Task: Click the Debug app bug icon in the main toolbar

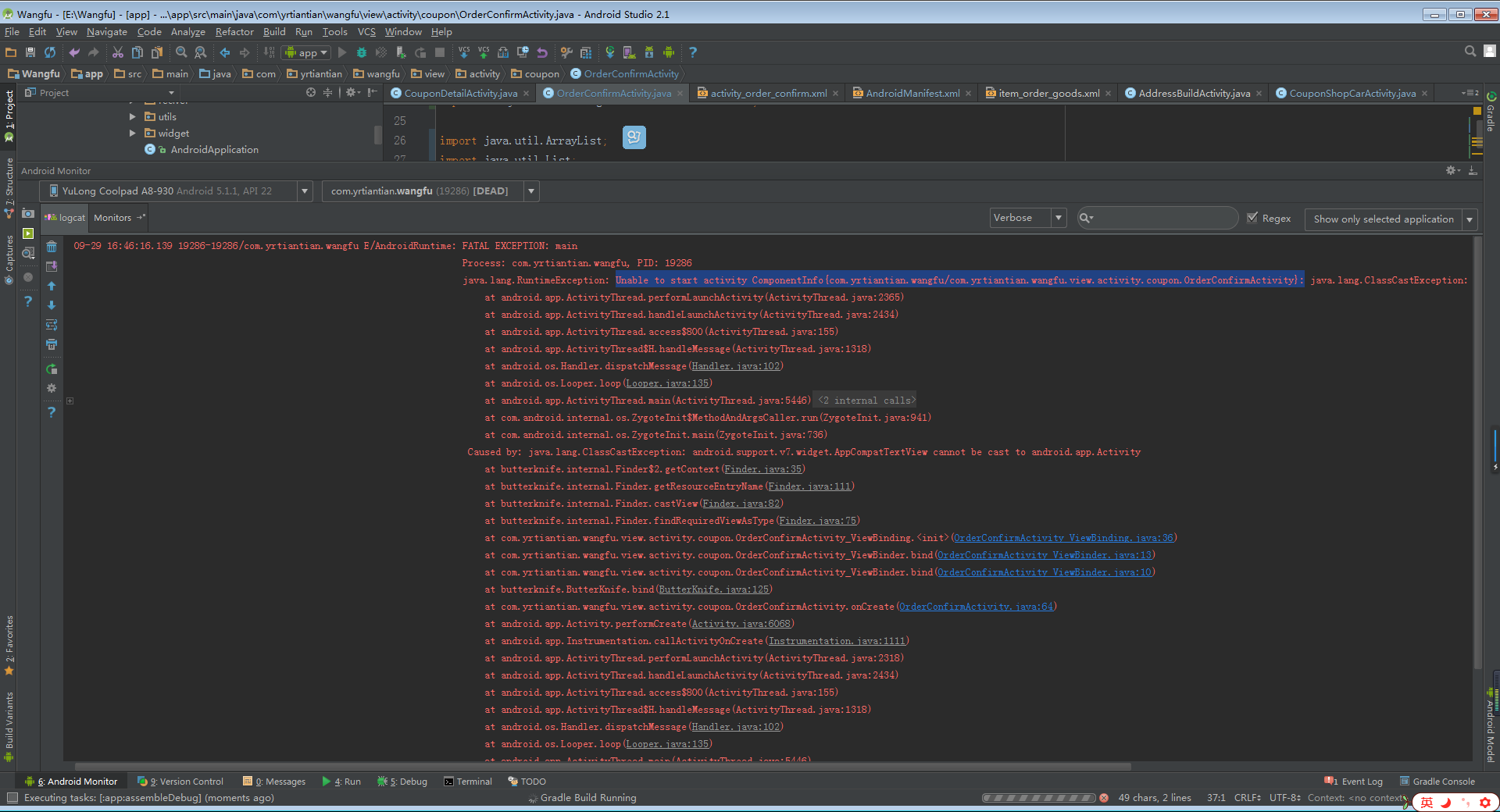Action: click(362, 52)
